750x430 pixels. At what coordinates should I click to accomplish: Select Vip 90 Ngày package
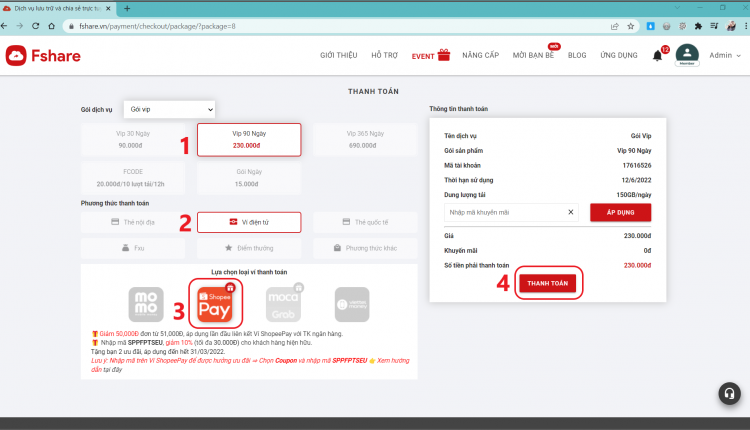(249, 140)
